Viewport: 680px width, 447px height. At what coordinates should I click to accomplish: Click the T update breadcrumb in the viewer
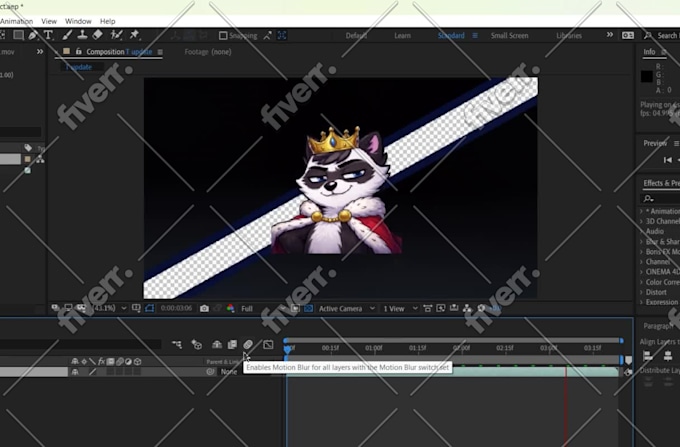click(x=78, y=67)
